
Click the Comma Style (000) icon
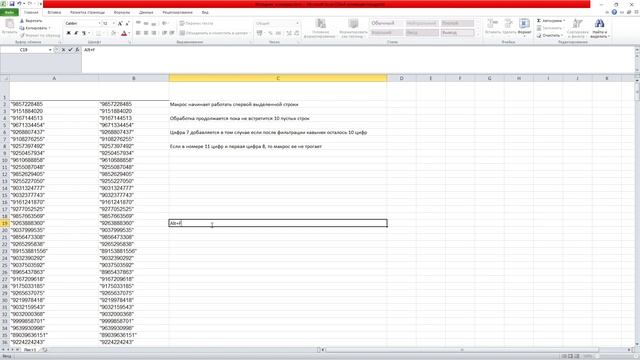(278, 33)
